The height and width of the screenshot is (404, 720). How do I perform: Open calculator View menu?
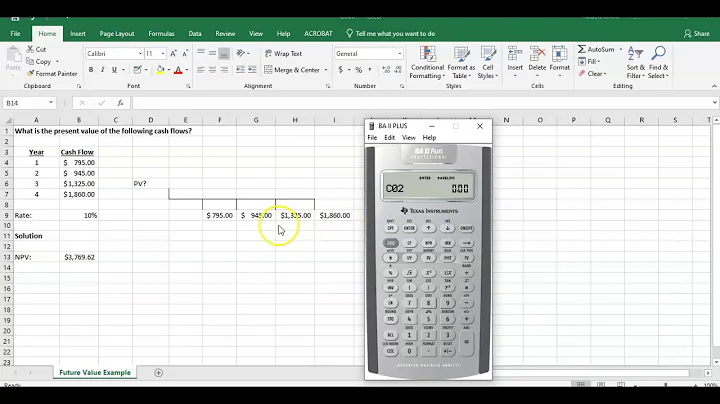pyautogui.click(x=409, y=138)
